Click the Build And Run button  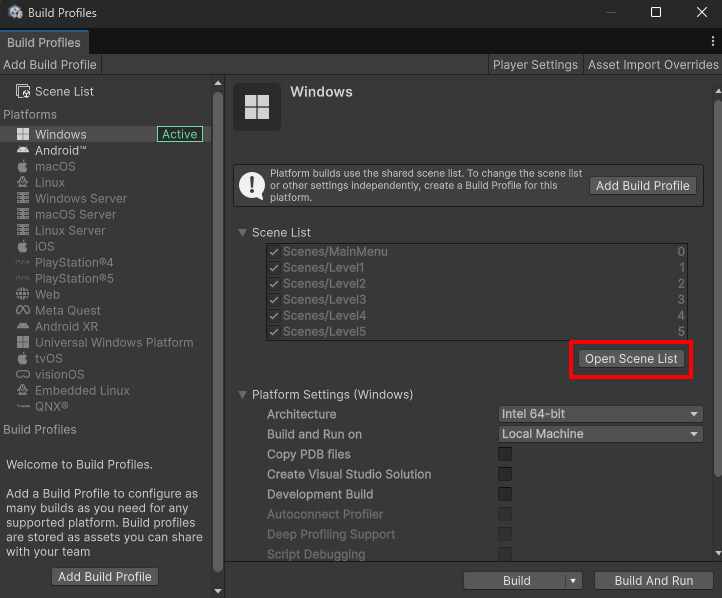653,581
